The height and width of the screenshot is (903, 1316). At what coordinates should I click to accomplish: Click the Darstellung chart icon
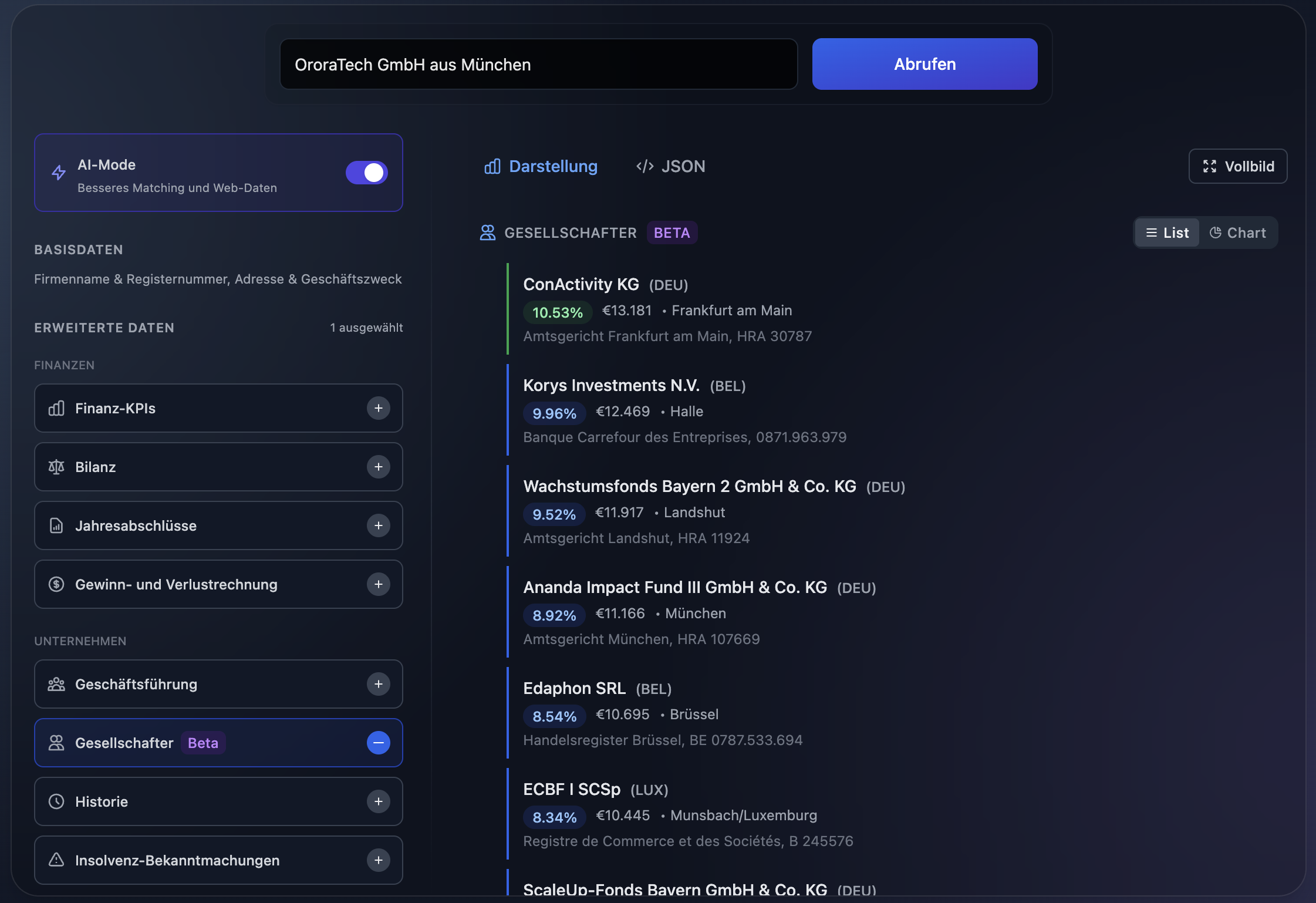(x=492, y=166)
